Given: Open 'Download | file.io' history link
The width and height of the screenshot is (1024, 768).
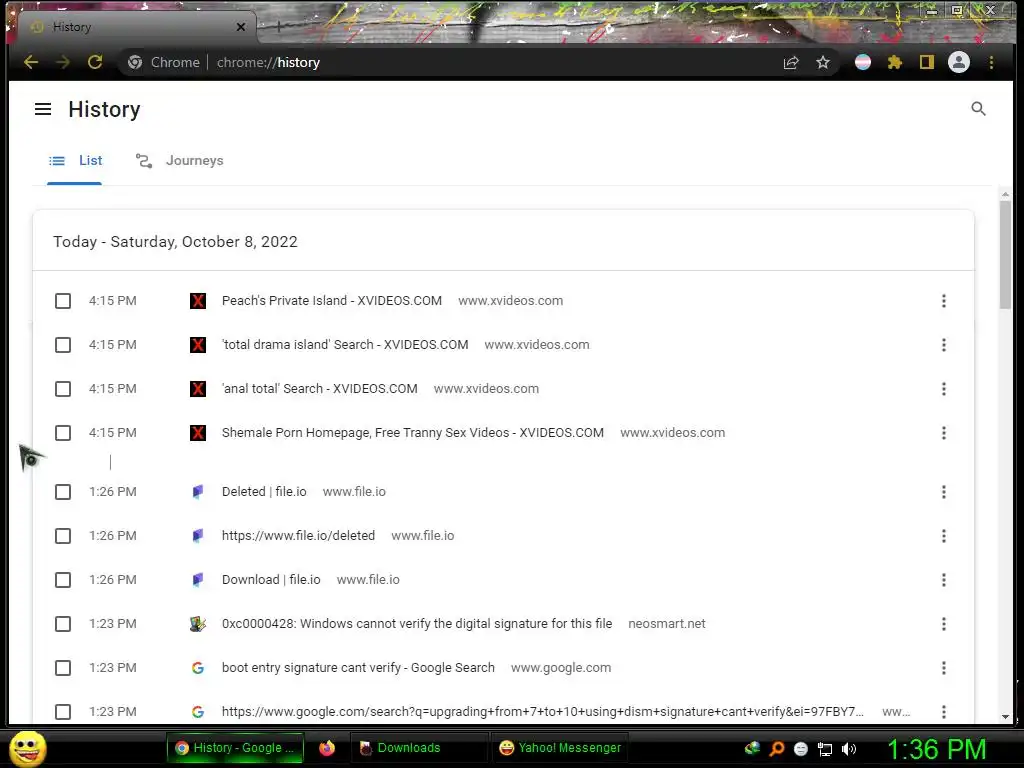Looking at the screenshot, I should (x=271, y=580).
